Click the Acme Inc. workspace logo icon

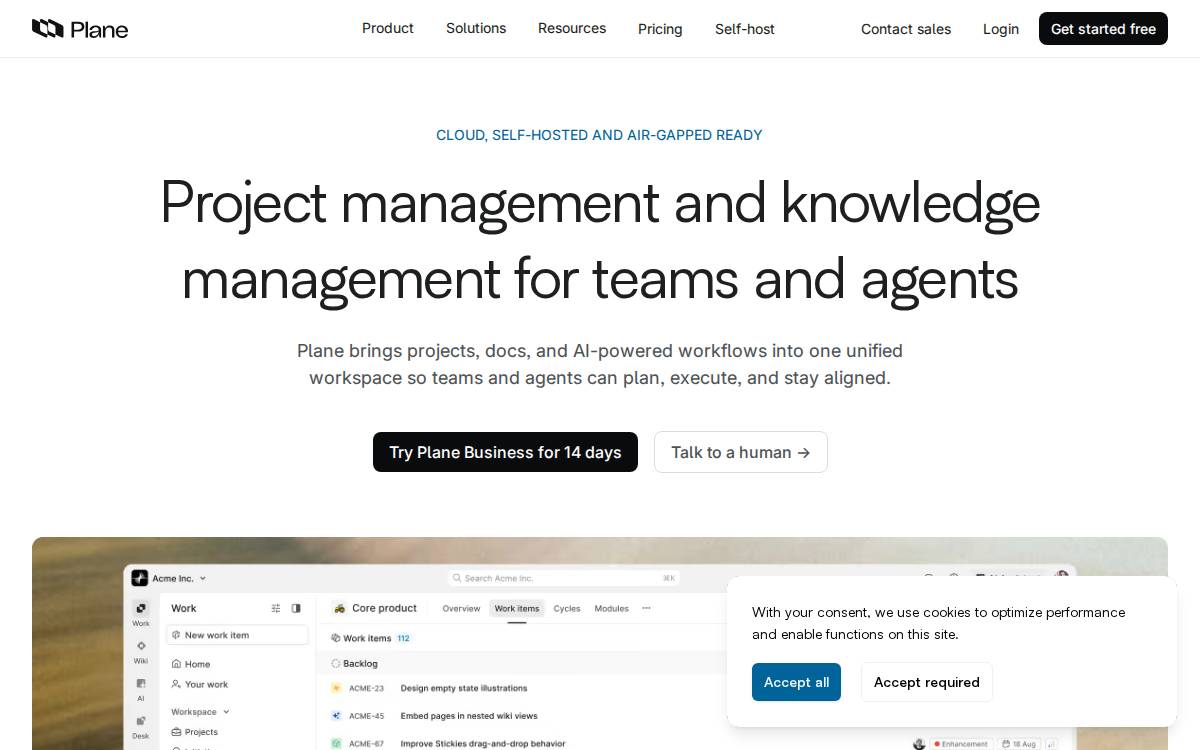pos(140,578)
